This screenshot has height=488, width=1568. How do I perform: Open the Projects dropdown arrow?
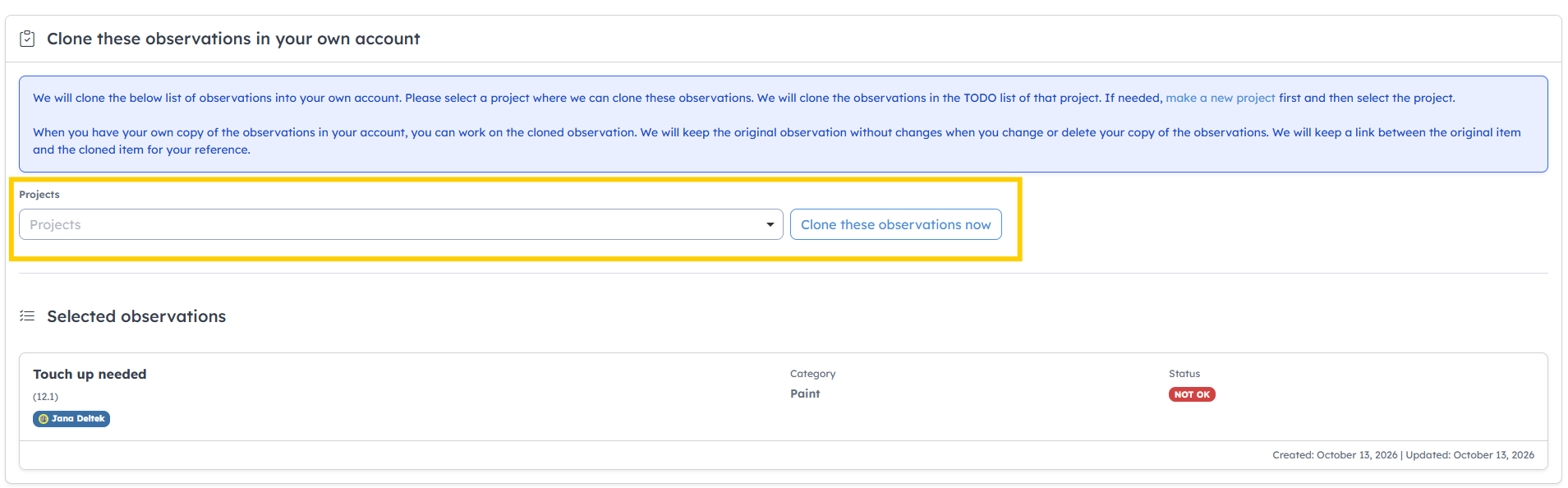(770, 224)
